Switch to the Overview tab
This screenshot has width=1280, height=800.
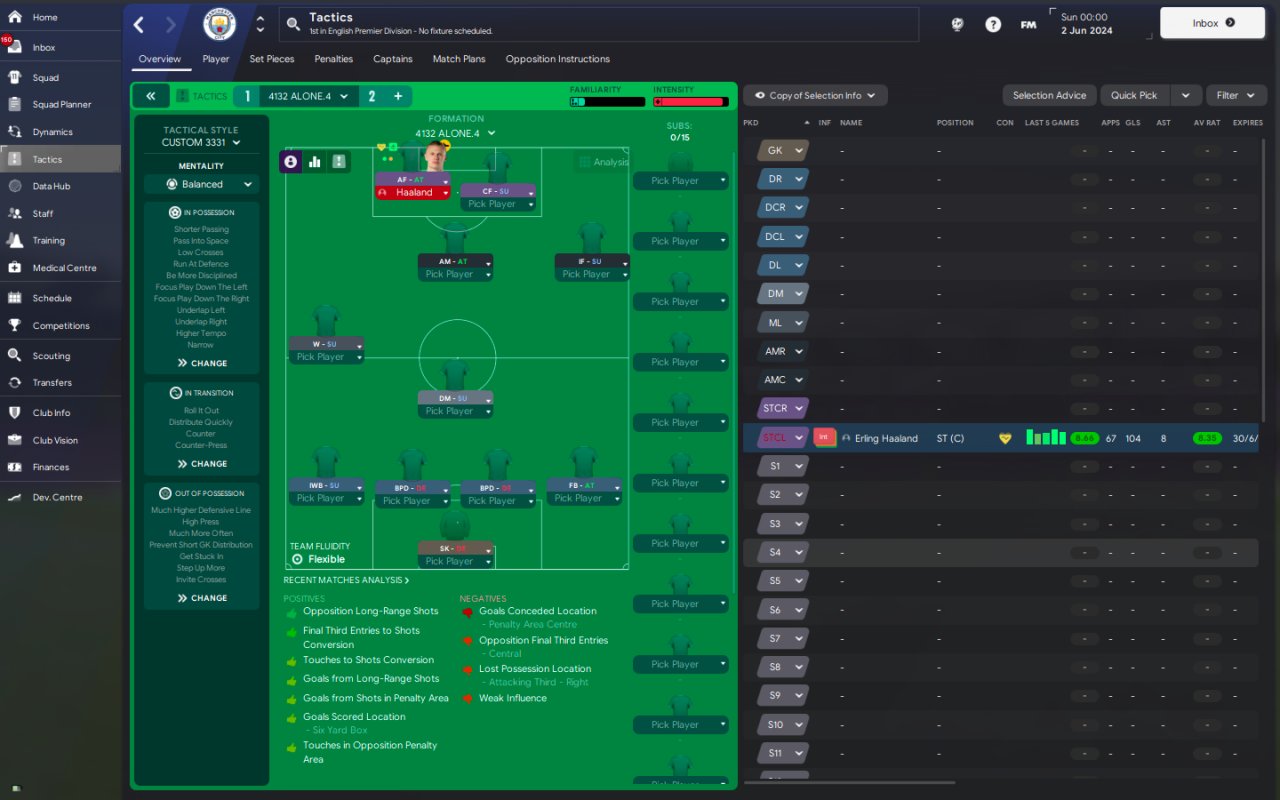[x=160, y=59]
